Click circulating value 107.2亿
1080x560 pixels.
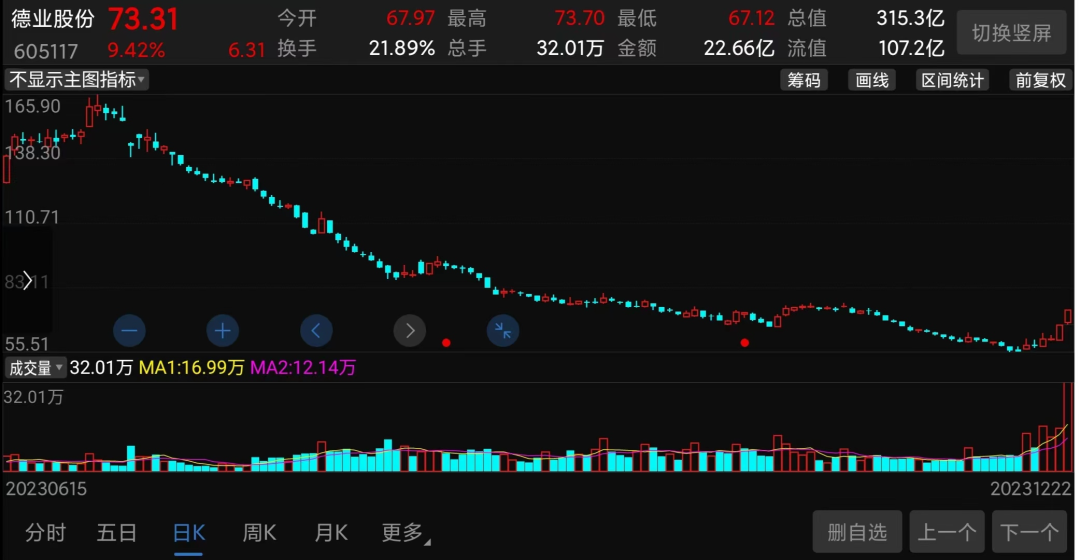tap(911, 48)
